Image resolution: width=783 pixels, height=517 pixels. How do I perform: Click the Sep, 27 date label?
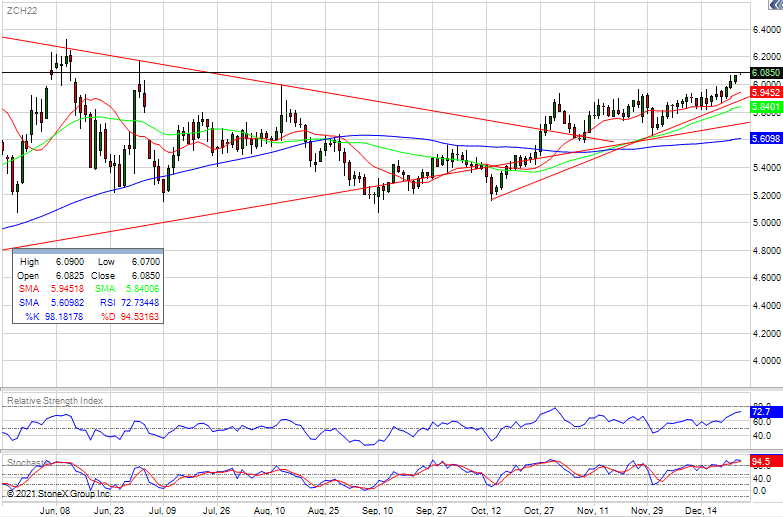point(431,511)
